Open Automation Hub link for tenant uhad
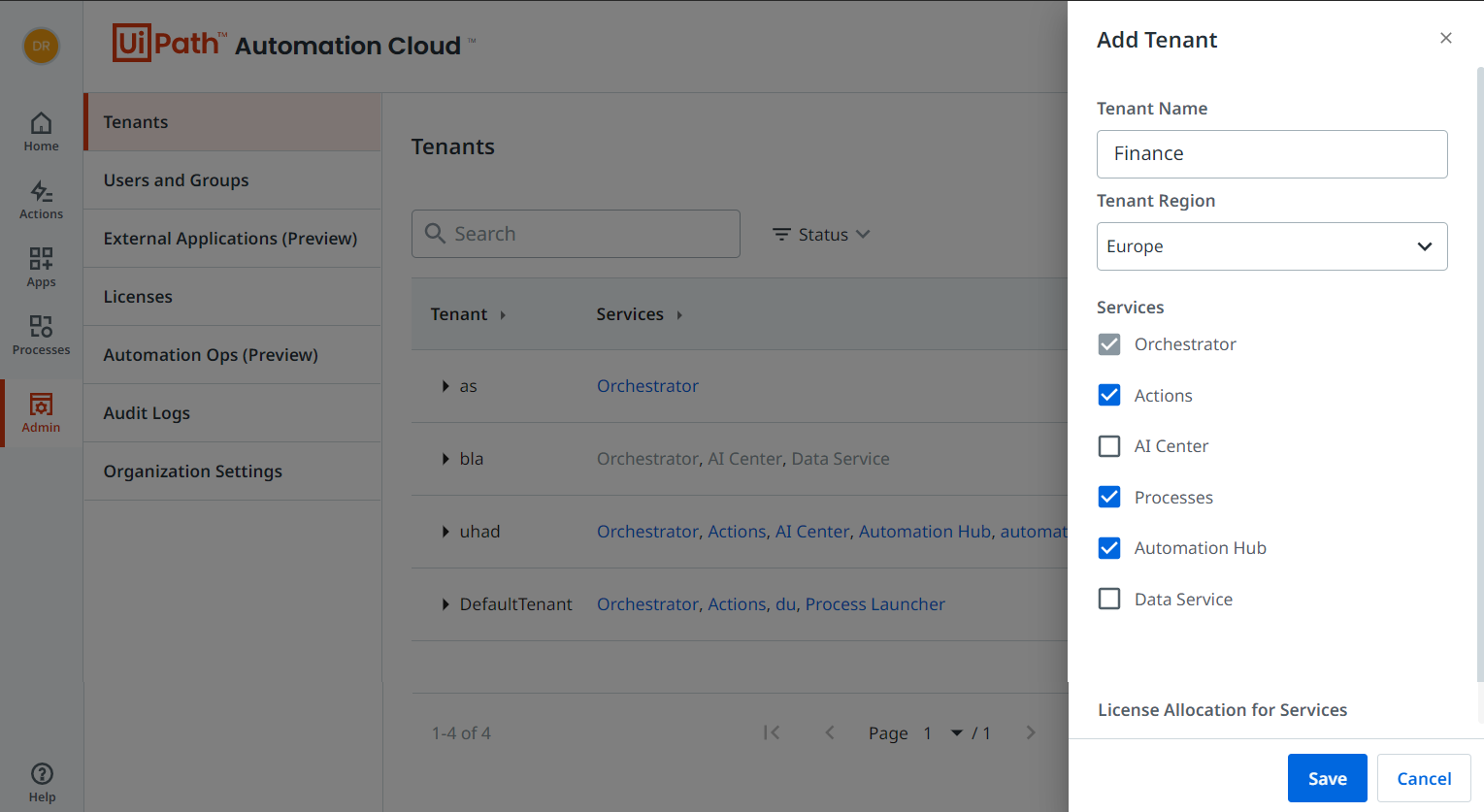 pos(925,532)
